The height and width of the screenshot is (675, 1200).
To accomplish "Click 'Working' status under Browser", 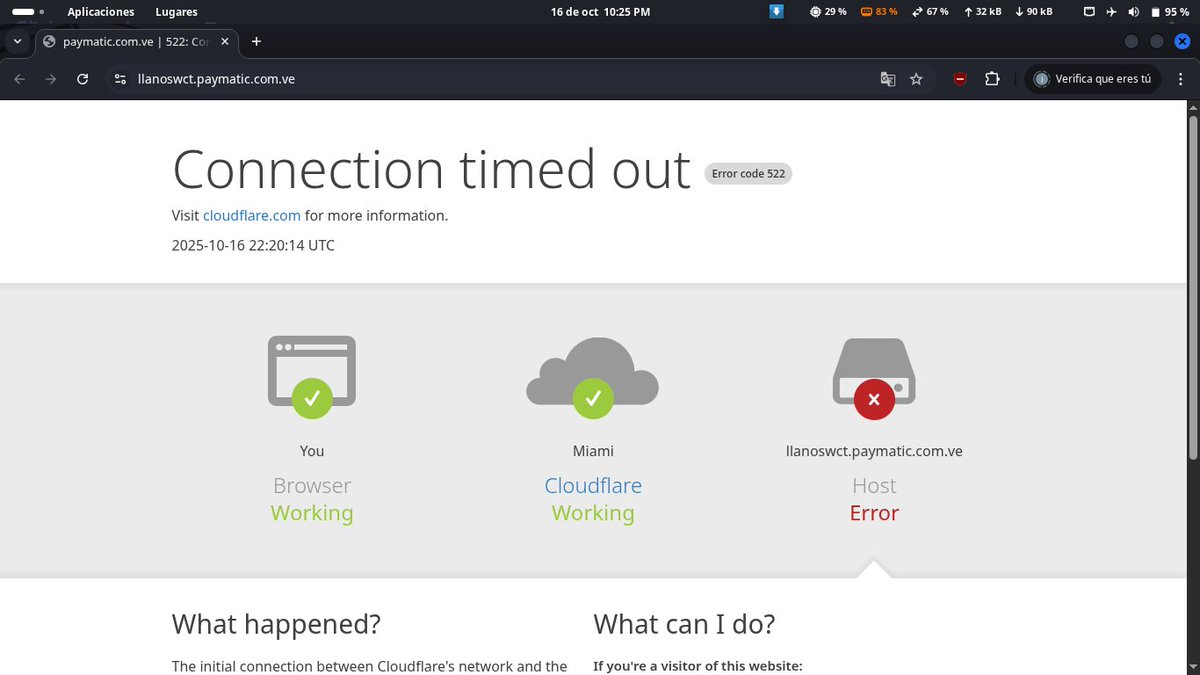I will 312,513.
